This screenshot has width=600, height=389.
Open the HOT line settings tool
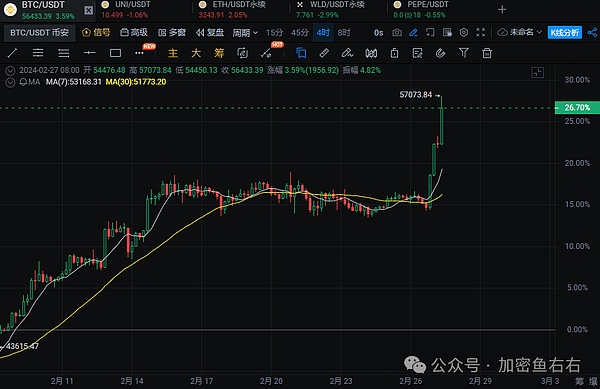(x=266, y=53)
